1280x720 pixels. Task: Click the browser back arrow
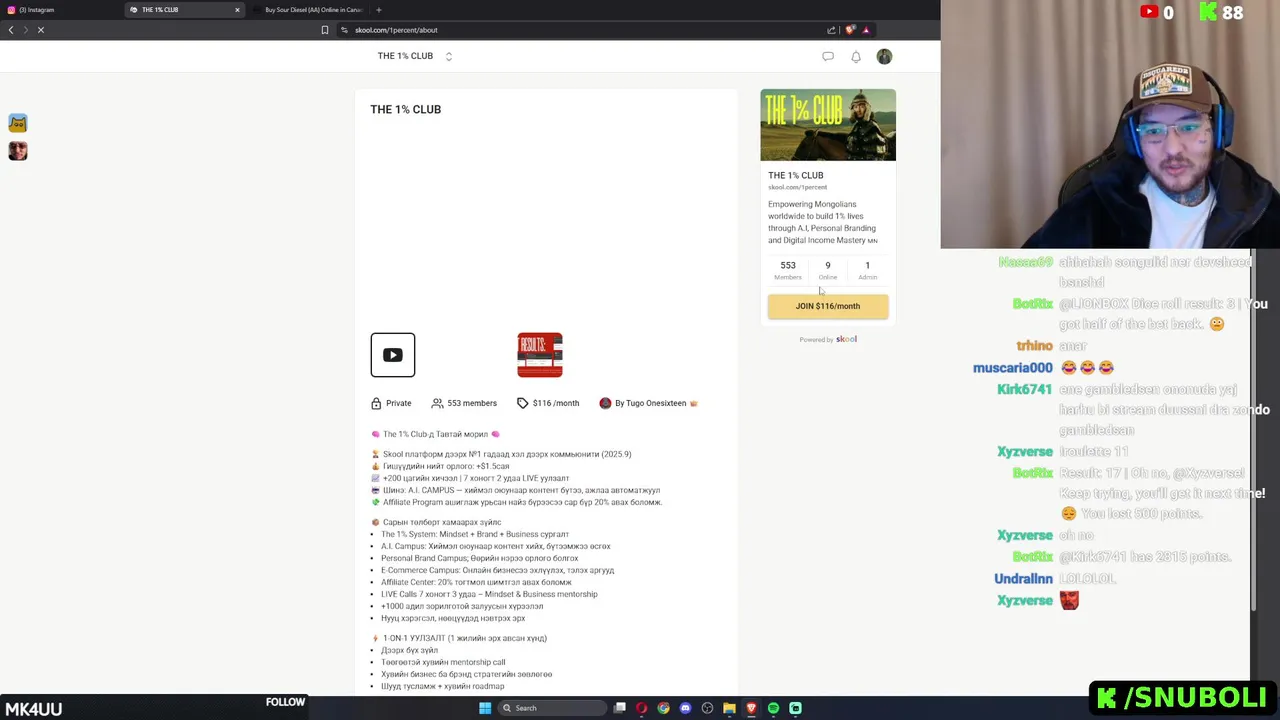(11, 30)
